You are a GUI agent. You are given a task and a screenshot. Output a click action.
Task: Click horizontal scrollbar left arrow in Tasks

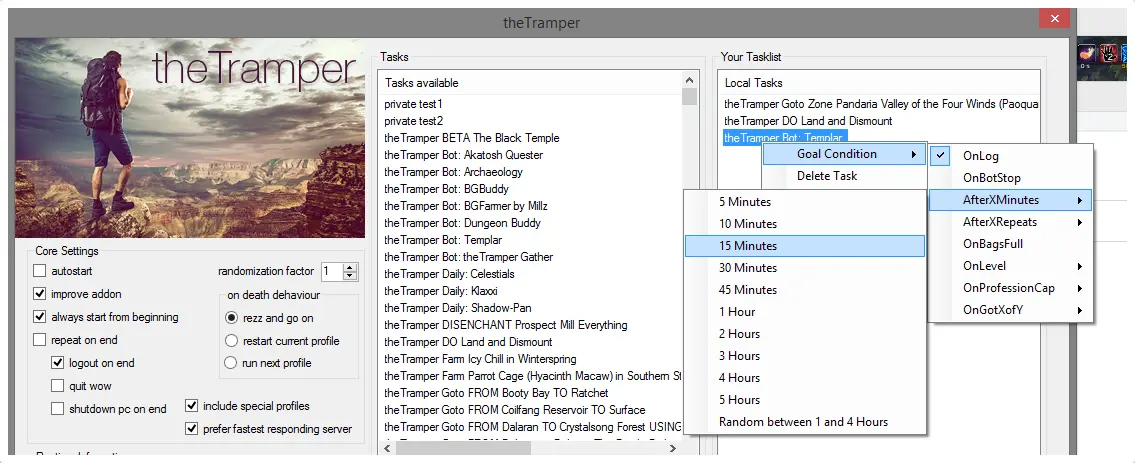tap(386, 449)
